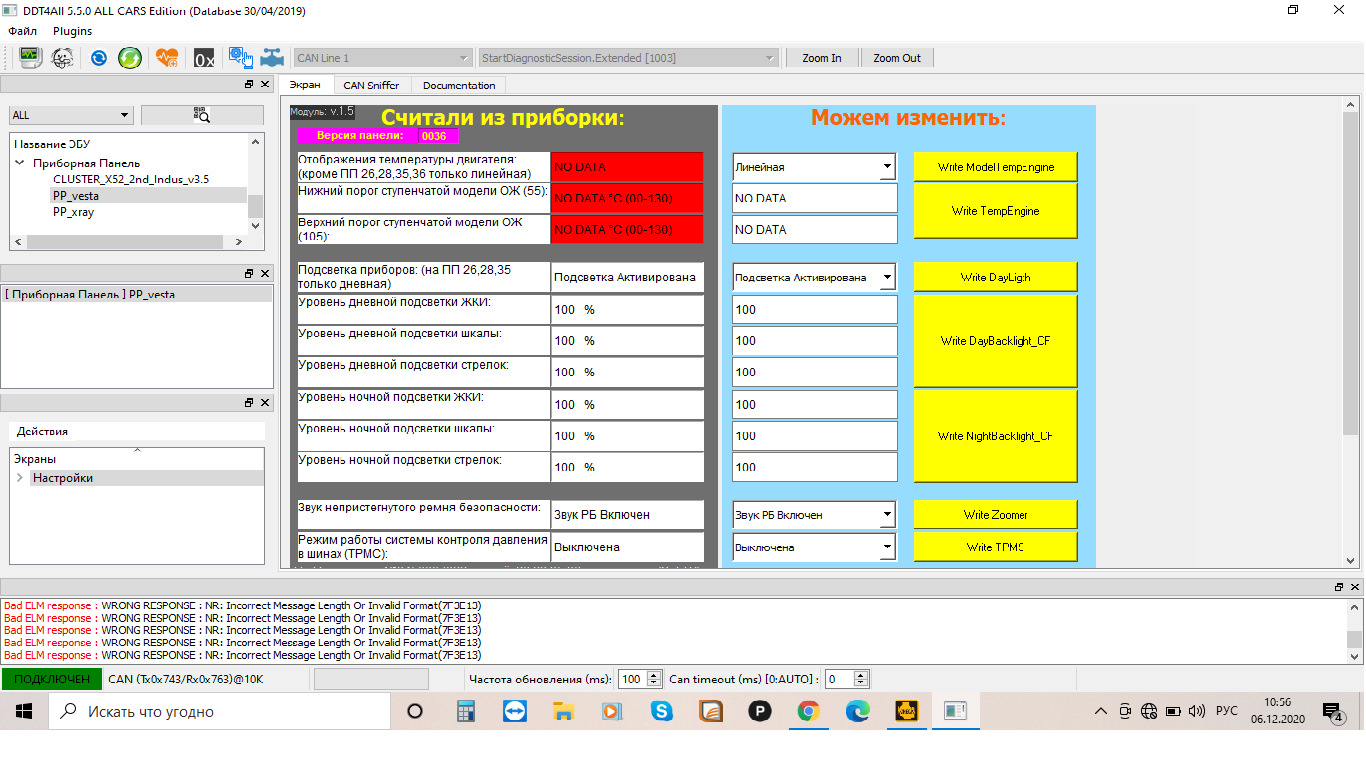
Task: Open the ALL filter dropdown
Action: pos(71,115)
